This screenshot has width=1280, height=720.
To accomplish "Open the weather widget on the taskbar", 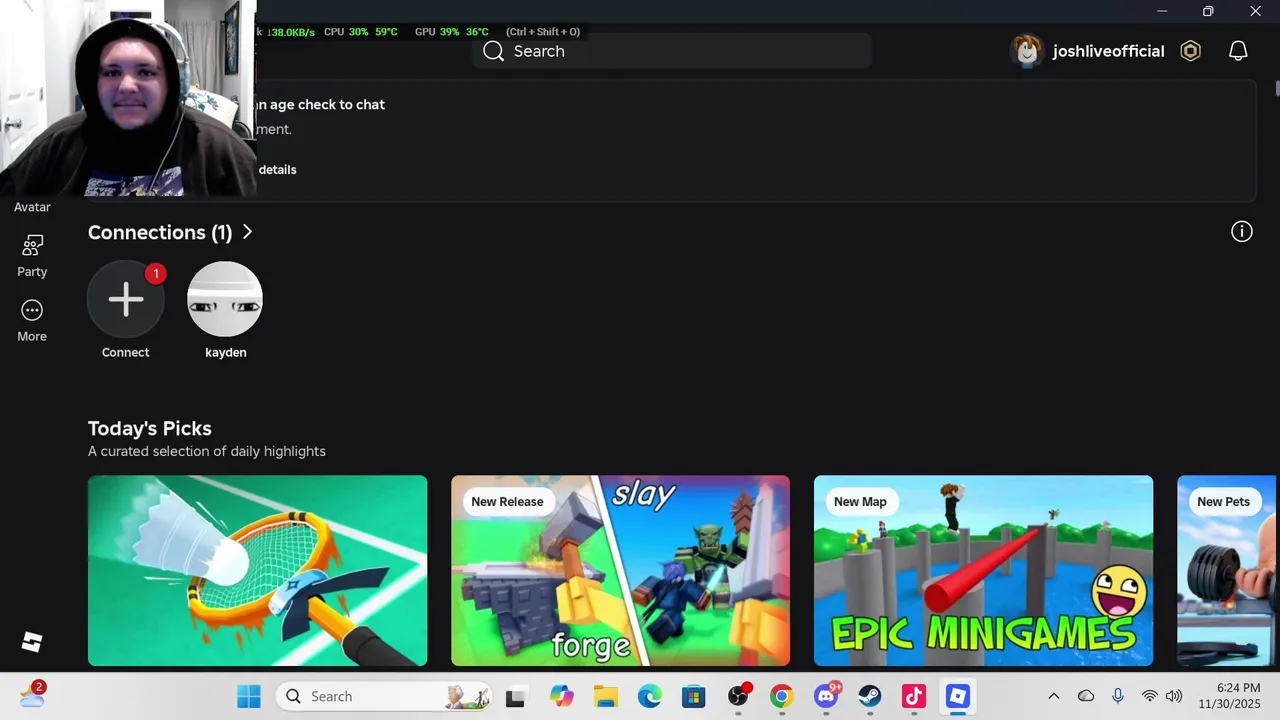I will click(32, 695).
